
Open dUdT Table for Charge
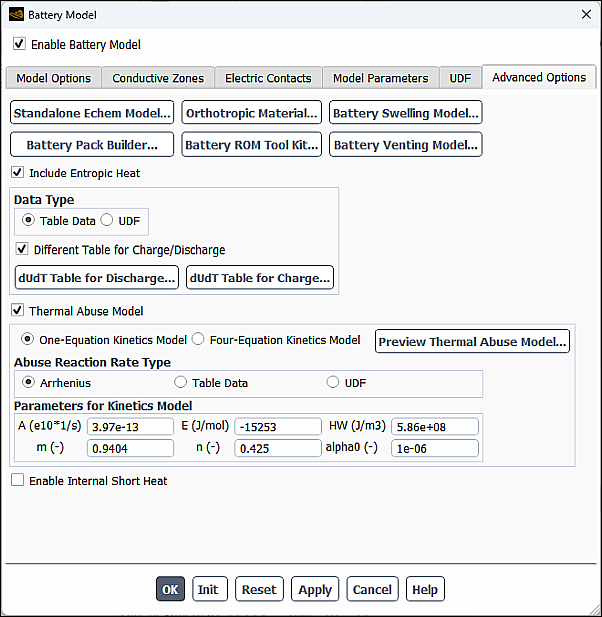pos(260,278)
